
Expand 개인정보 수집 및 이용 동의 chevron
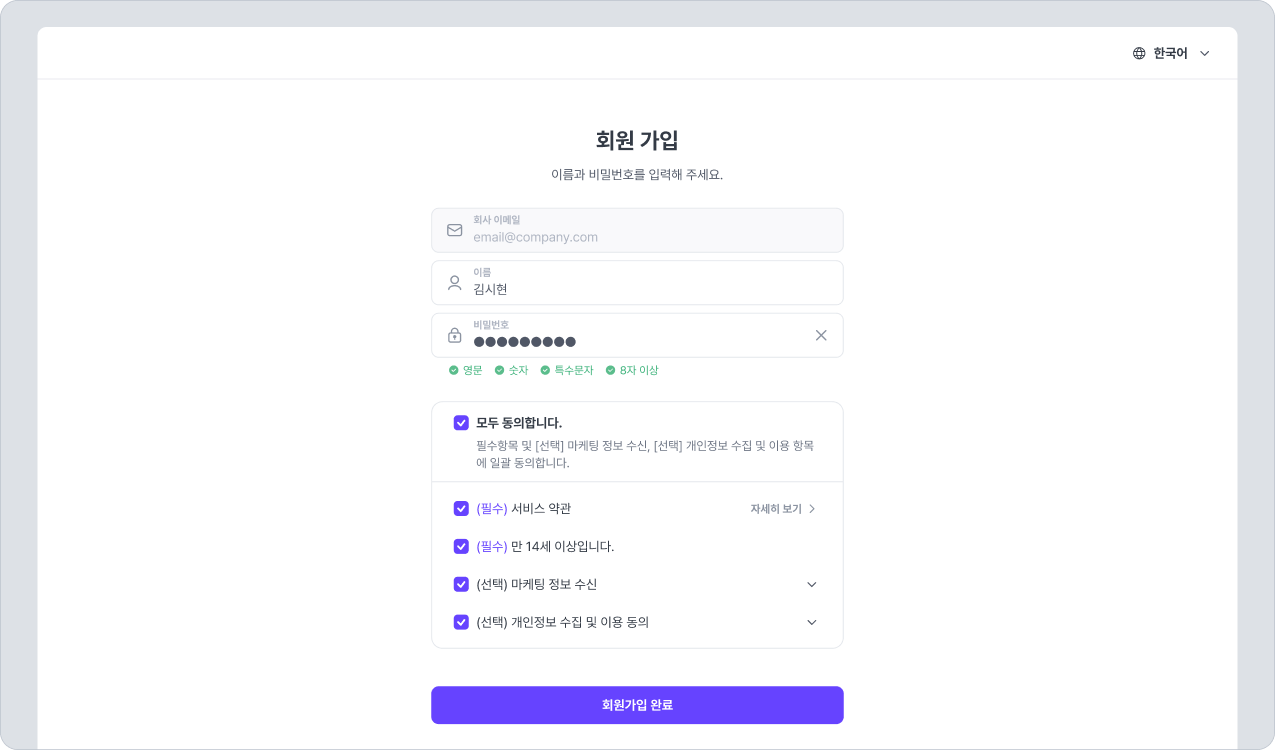[812, 622]
